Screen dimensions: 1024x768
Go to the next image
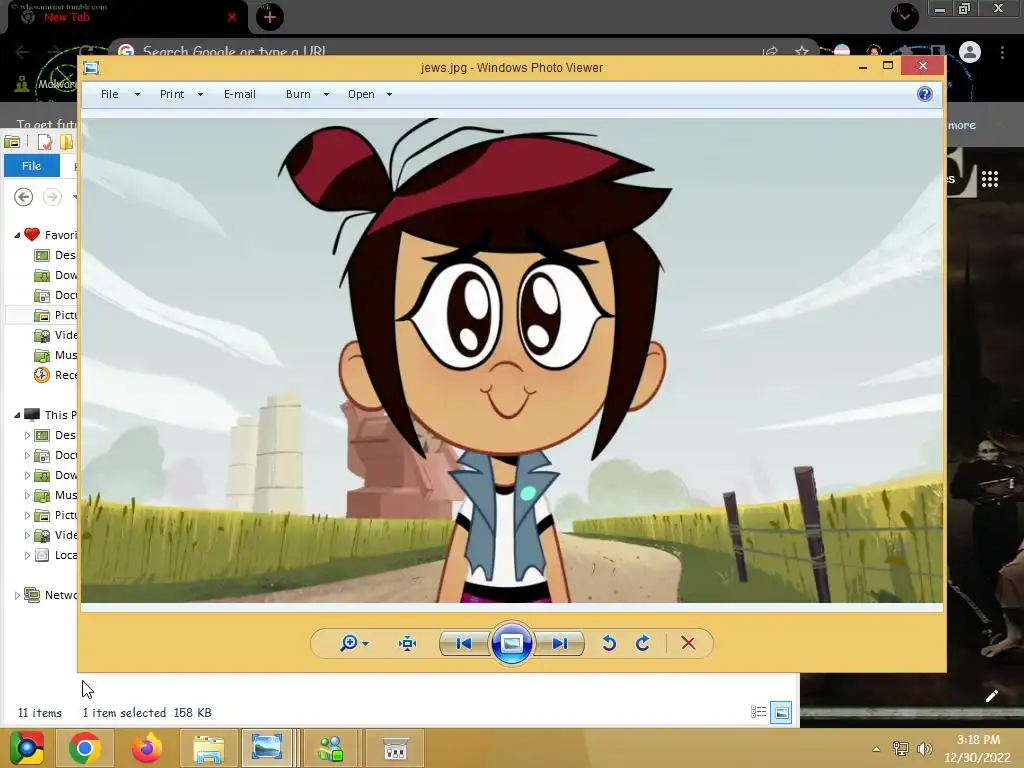(560, 643)
